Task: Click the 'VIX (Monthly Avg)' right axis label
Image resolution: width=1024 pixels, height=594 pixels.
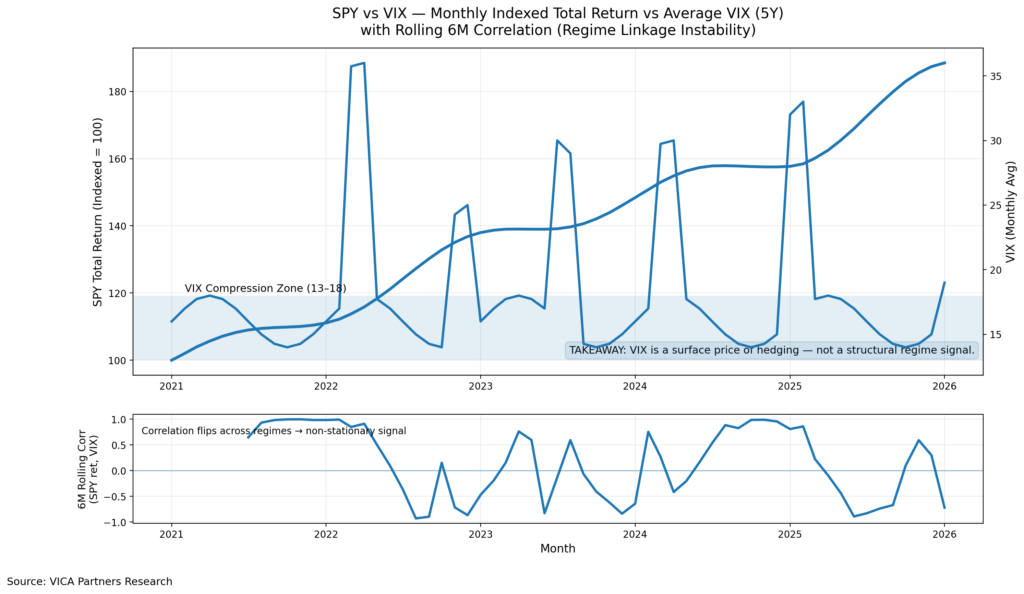Action: pos(1010,210)
